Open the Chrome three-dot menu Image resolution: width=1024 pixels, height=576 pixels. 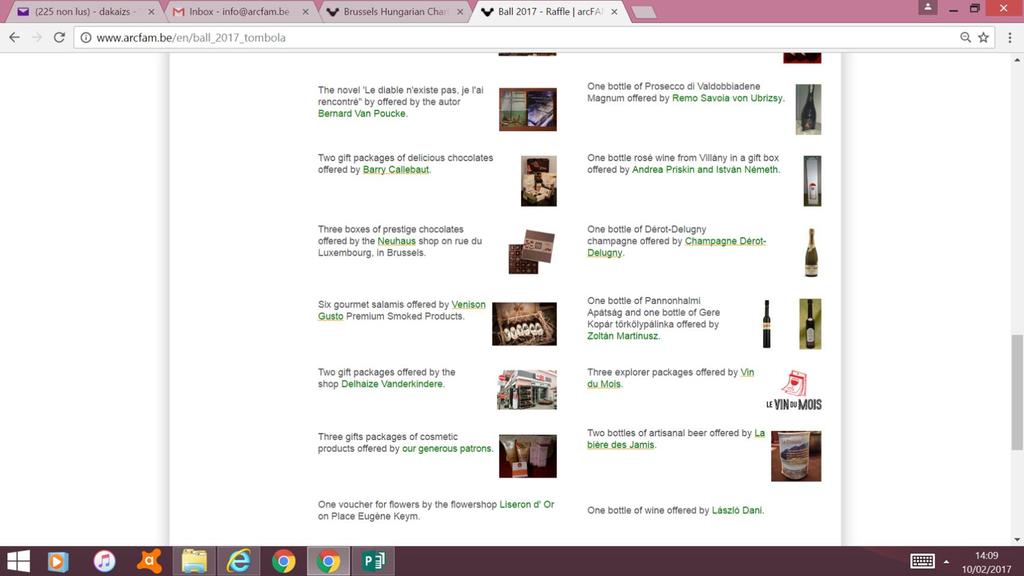click(x=1010, y=37)
